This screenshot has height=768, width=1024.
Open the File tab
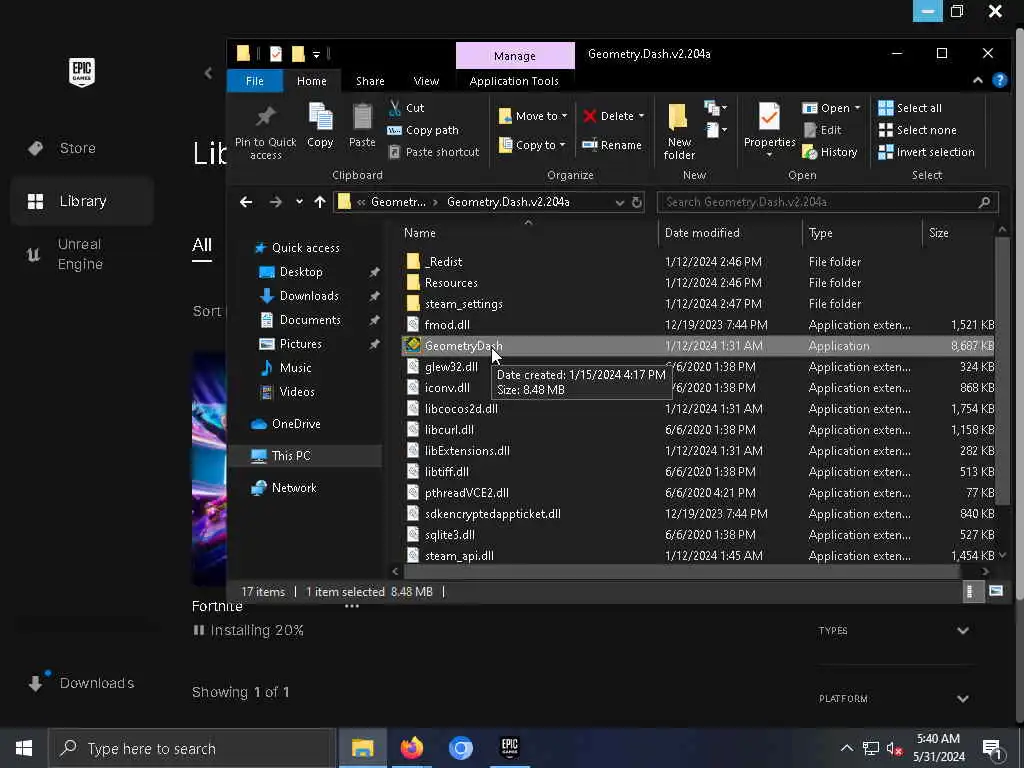(x=255, y=81)
